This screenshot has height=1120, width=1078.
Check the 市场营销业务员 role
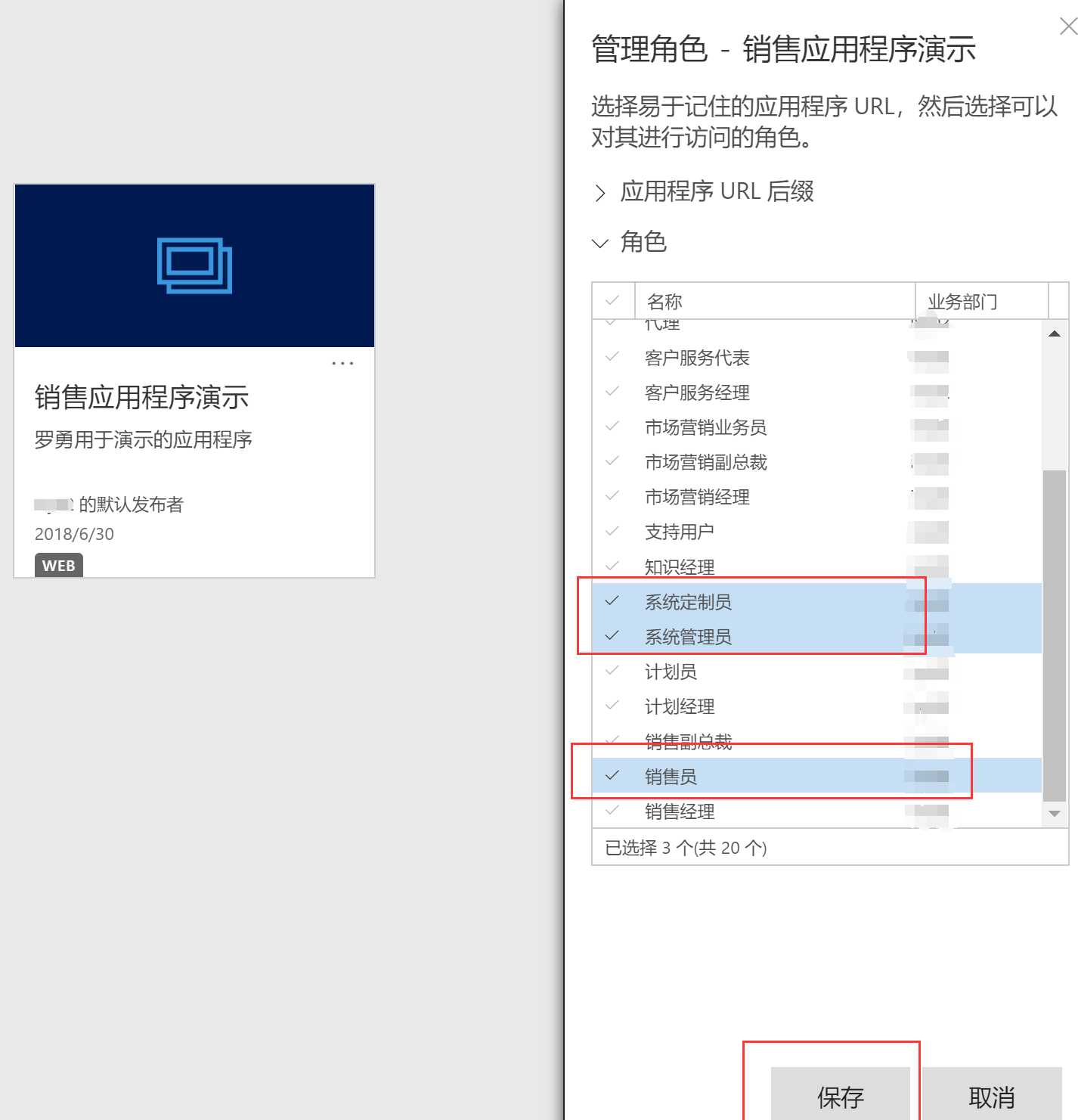(x=612, y=427)
